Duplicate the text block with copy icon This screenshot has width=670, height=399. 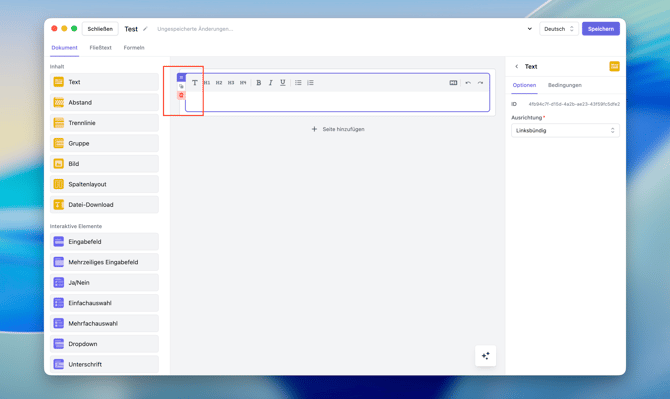181,86
